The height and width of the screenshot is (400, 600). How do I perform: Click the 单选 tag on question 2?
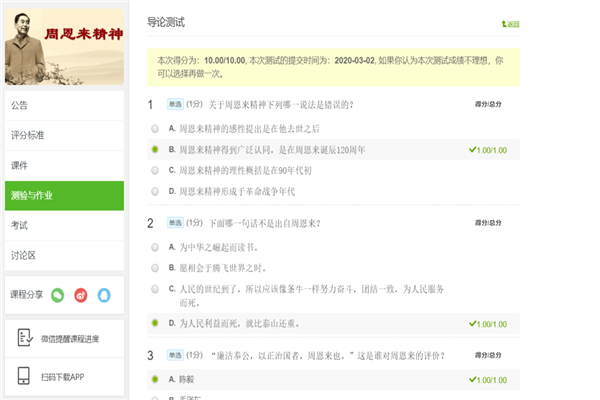pyautogui.click(x=174, y=223)
